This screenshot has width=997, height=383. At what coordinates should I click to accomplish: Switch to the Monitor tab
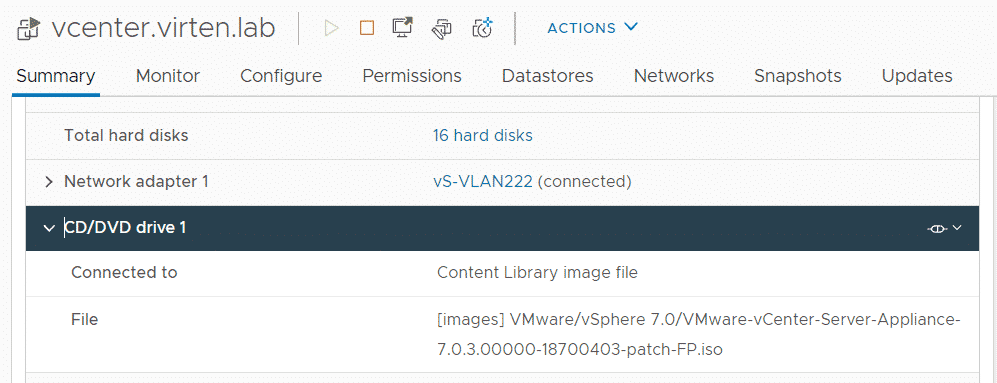pyautogui.click(x=168, y=76)
